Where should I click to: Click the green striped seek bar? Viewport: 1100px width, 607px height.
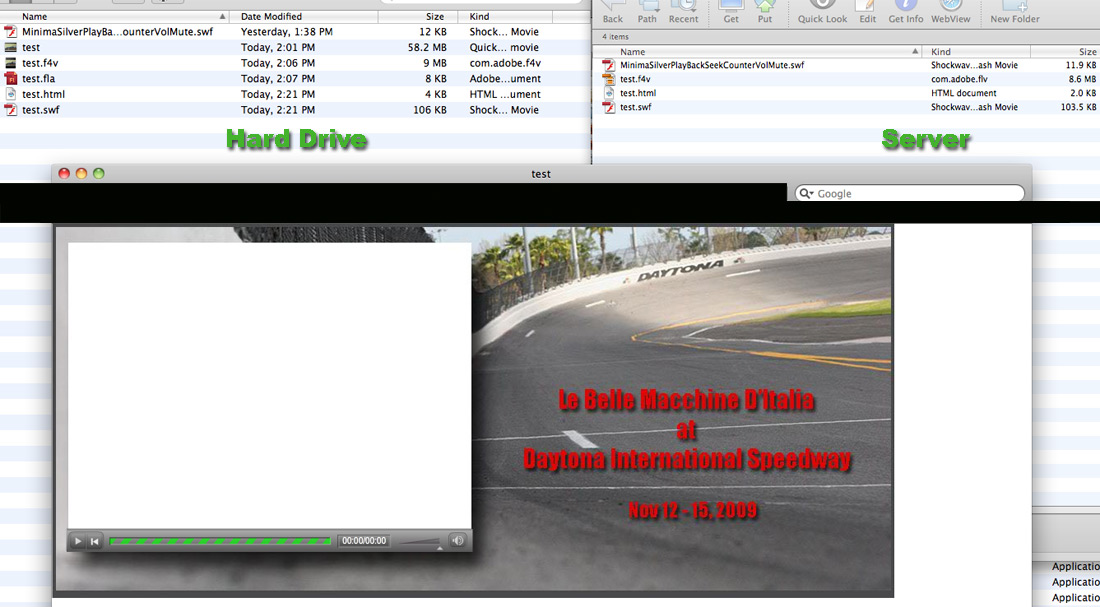click(220, 541)
